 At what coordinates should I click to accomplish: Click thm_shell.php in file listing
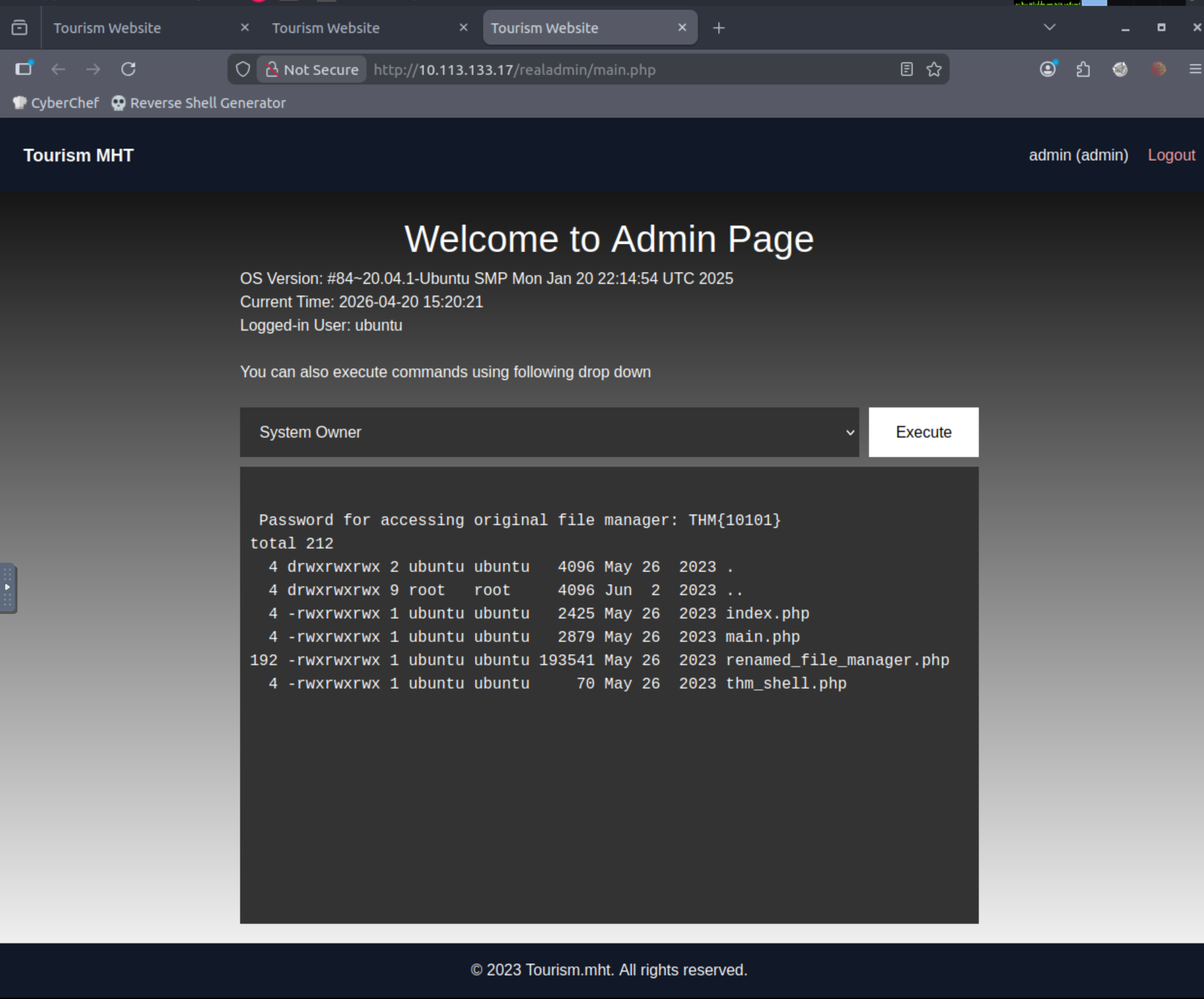[786, 684]
